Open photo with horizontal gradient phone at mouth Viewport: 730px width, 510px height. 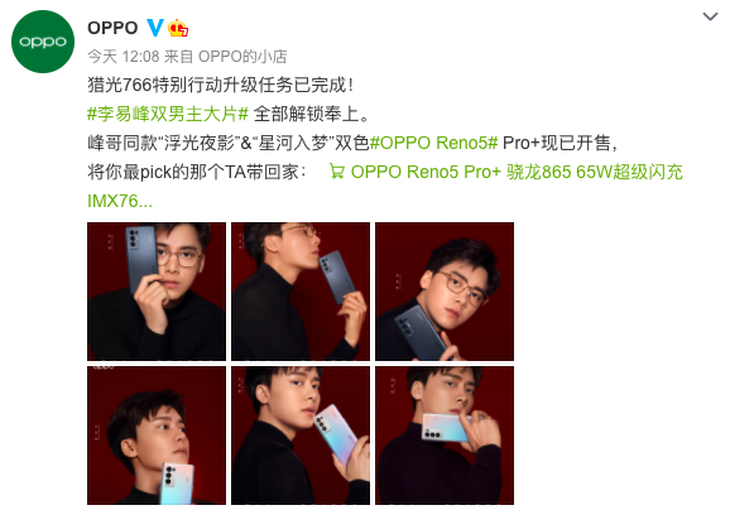[x=445, y=435]
